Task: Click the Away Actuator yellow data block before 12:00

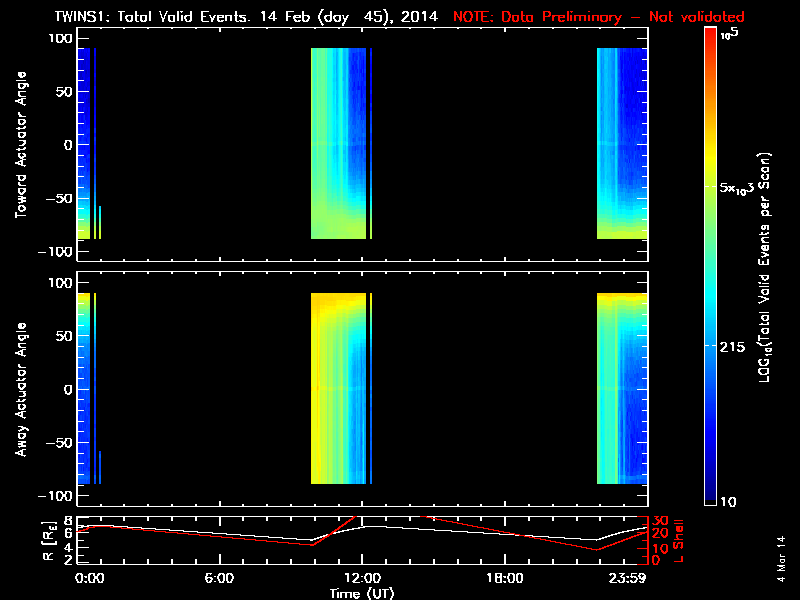Action: click(x=339, y=388)
